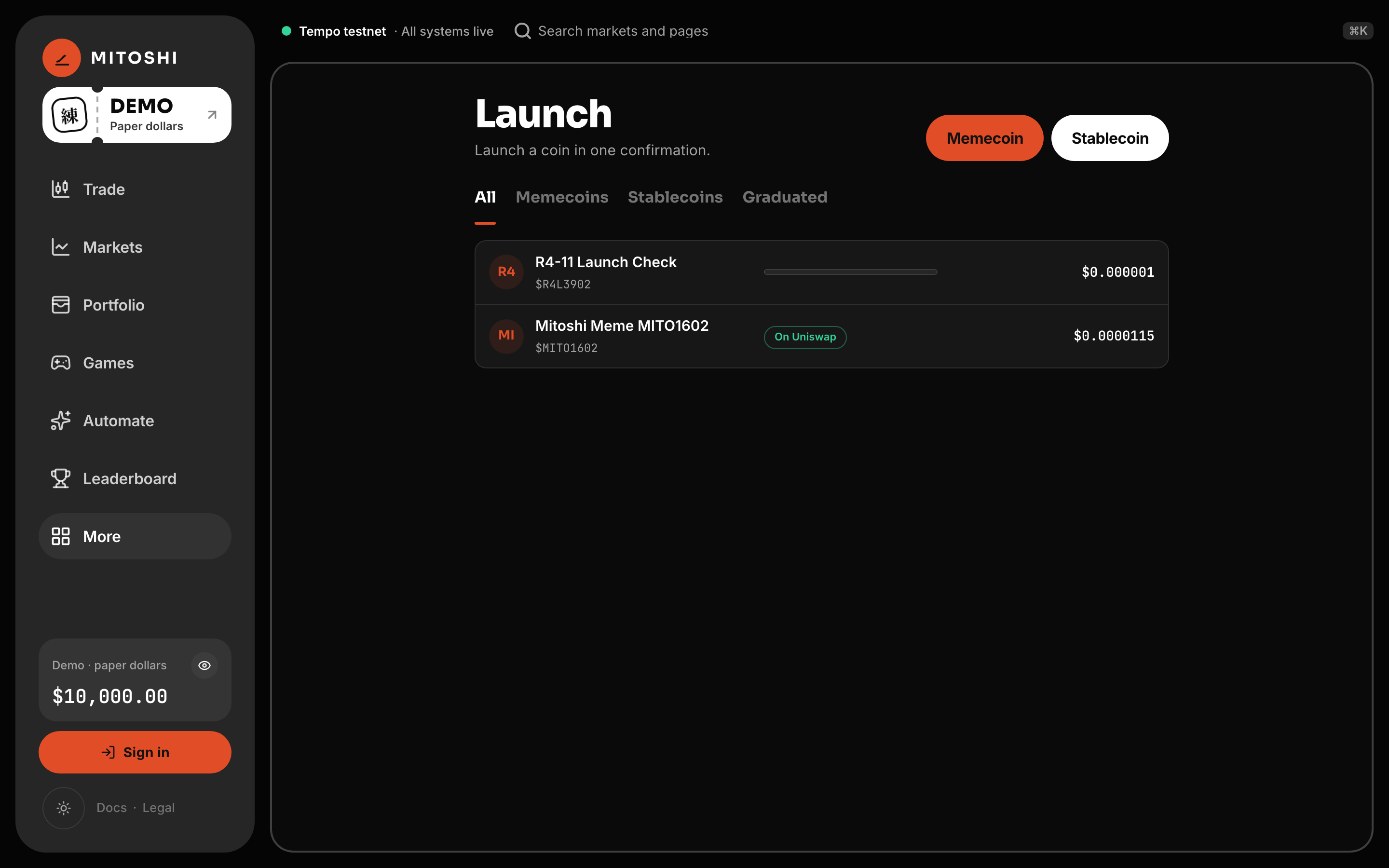1389x868 pixels.
Task: Open the Leaderboard trophy icon
Action: coord(60,478)
